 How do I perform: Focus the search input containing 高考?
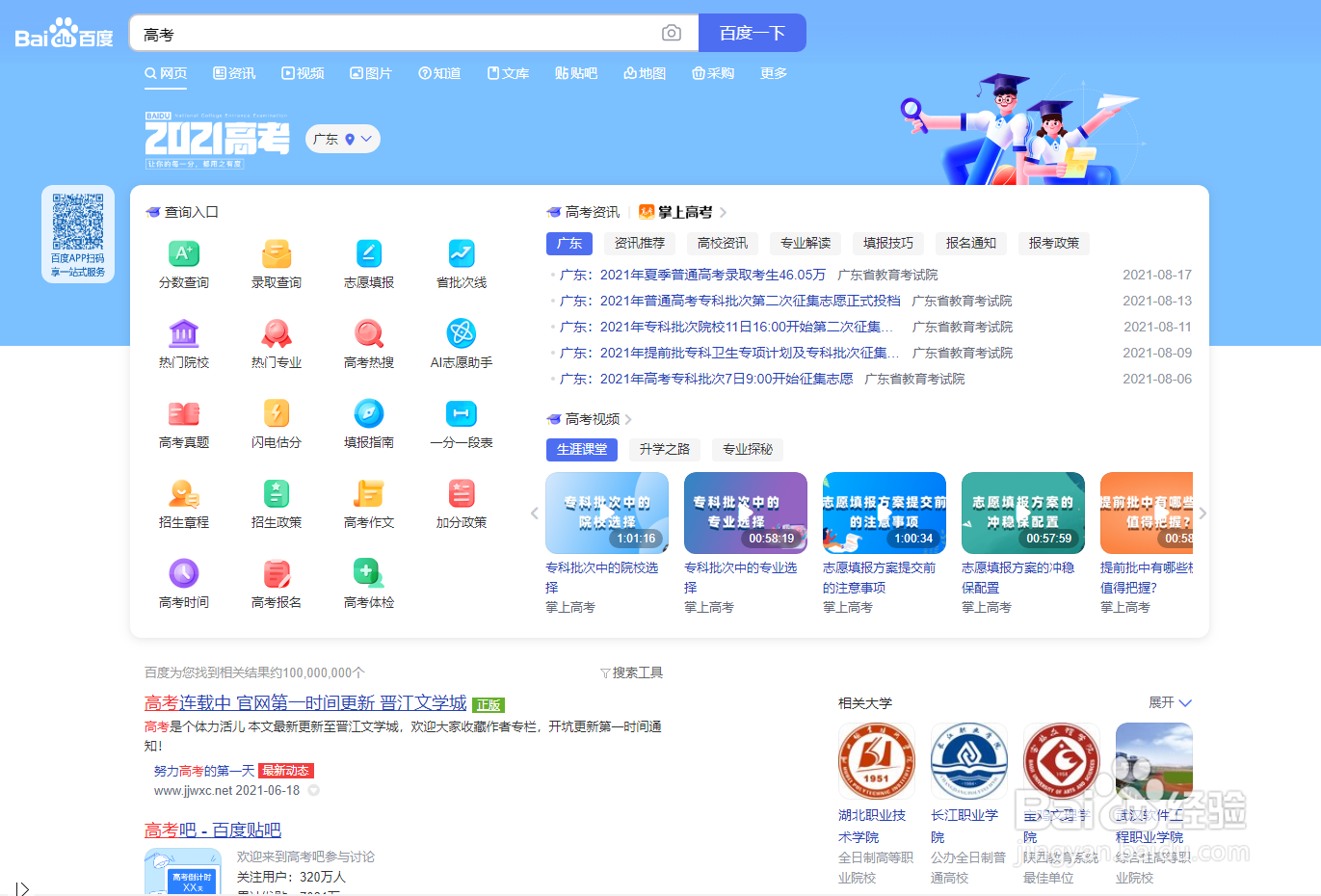pyautogui.click(x=395, y=34)
